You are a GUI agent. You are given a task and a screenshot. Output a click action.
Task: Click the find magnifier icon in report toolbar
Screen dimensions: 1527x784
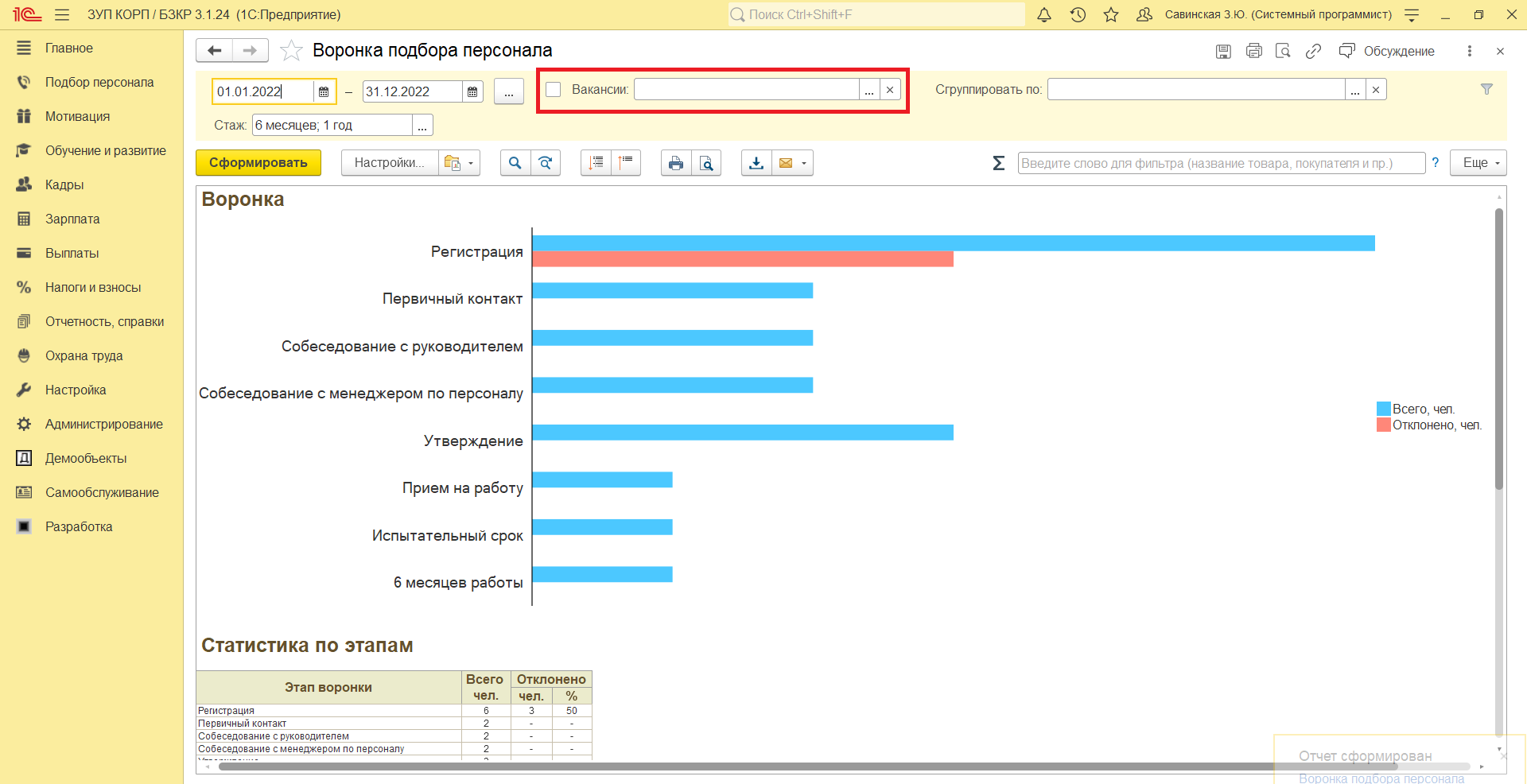click(x=515, y=163)
